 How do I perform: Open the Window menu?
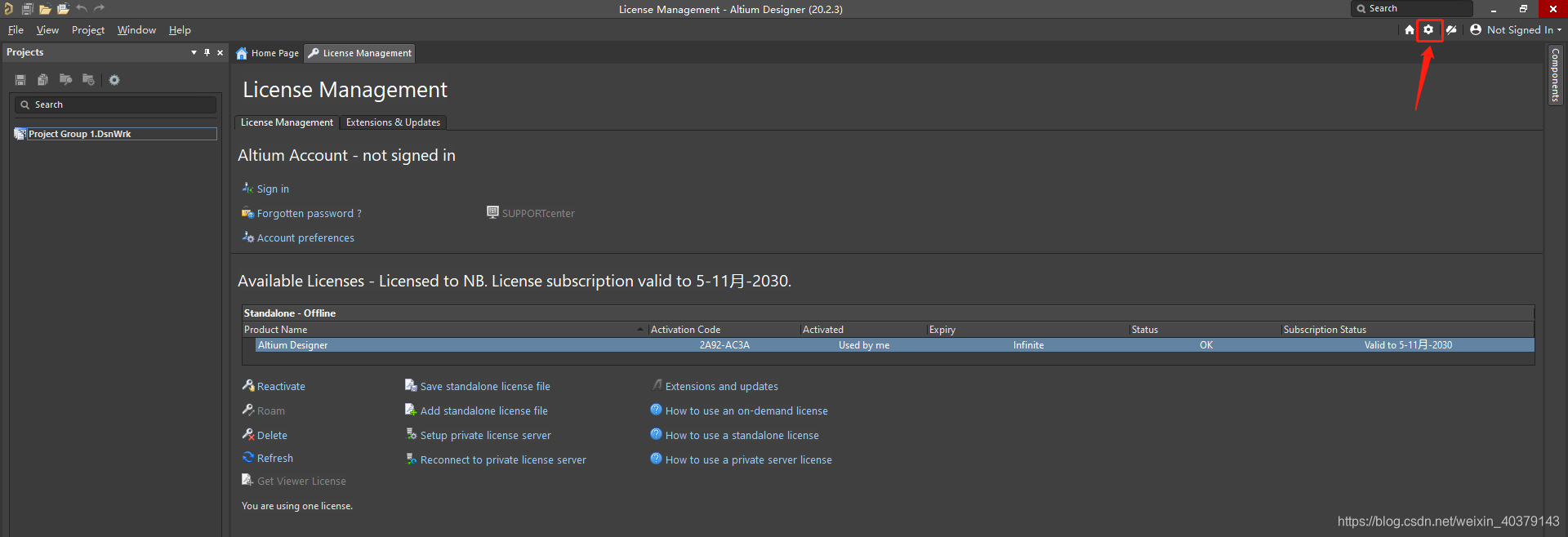[136, 30]
